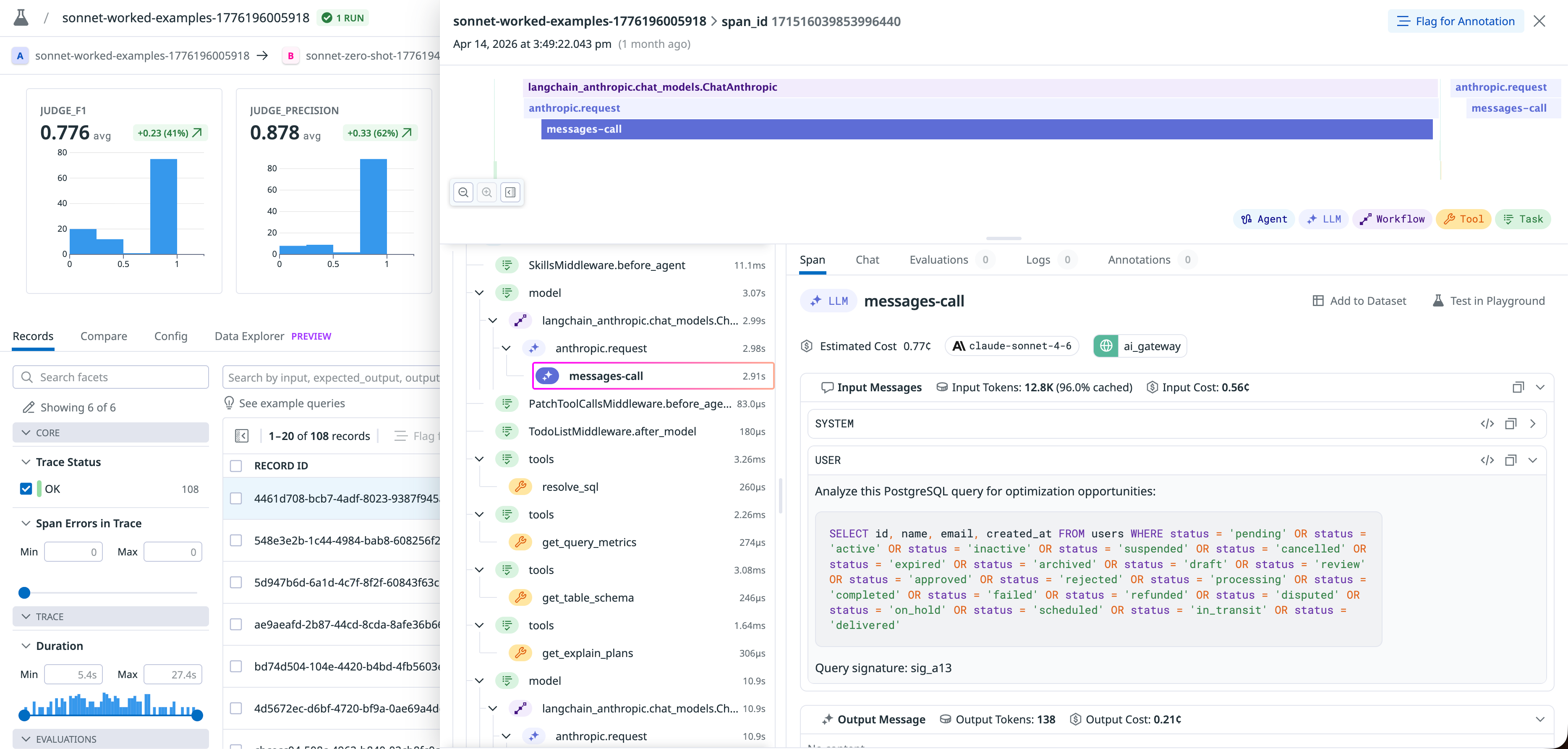Collapse the Duration facet

pyautogui.click(x=26, y=646)
